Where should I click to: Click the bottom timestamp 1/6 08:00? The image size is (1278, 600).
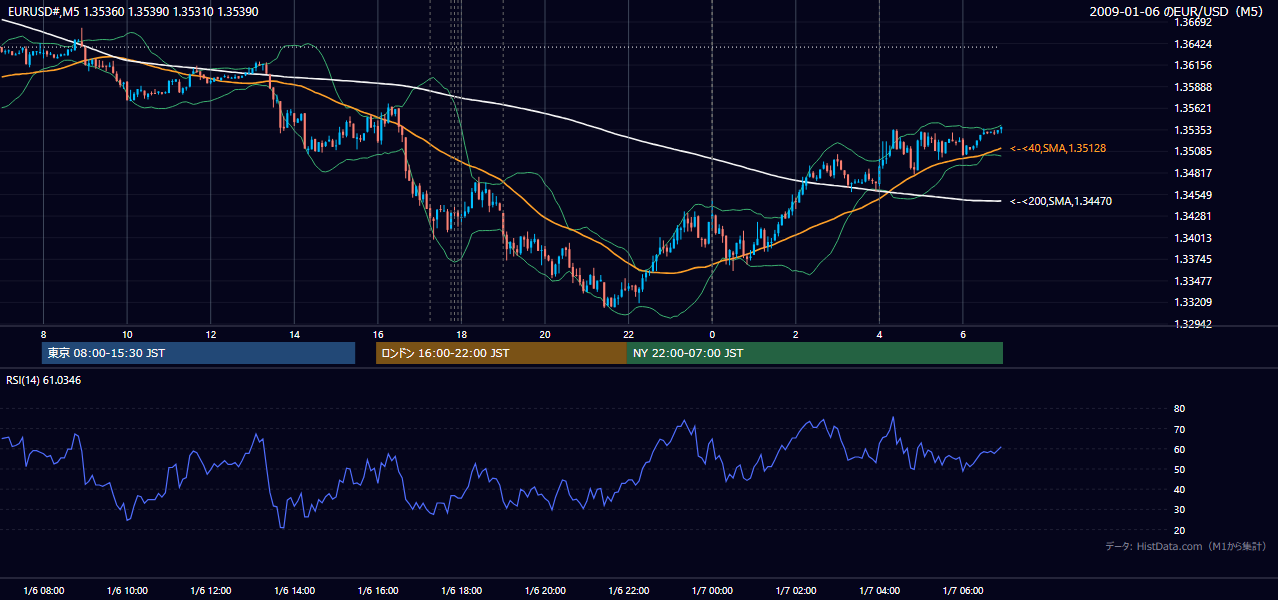43,591
